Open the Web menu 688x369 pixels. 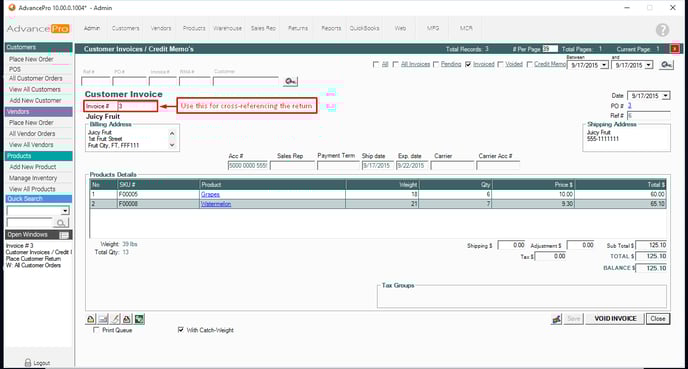[x=400, y=28]
